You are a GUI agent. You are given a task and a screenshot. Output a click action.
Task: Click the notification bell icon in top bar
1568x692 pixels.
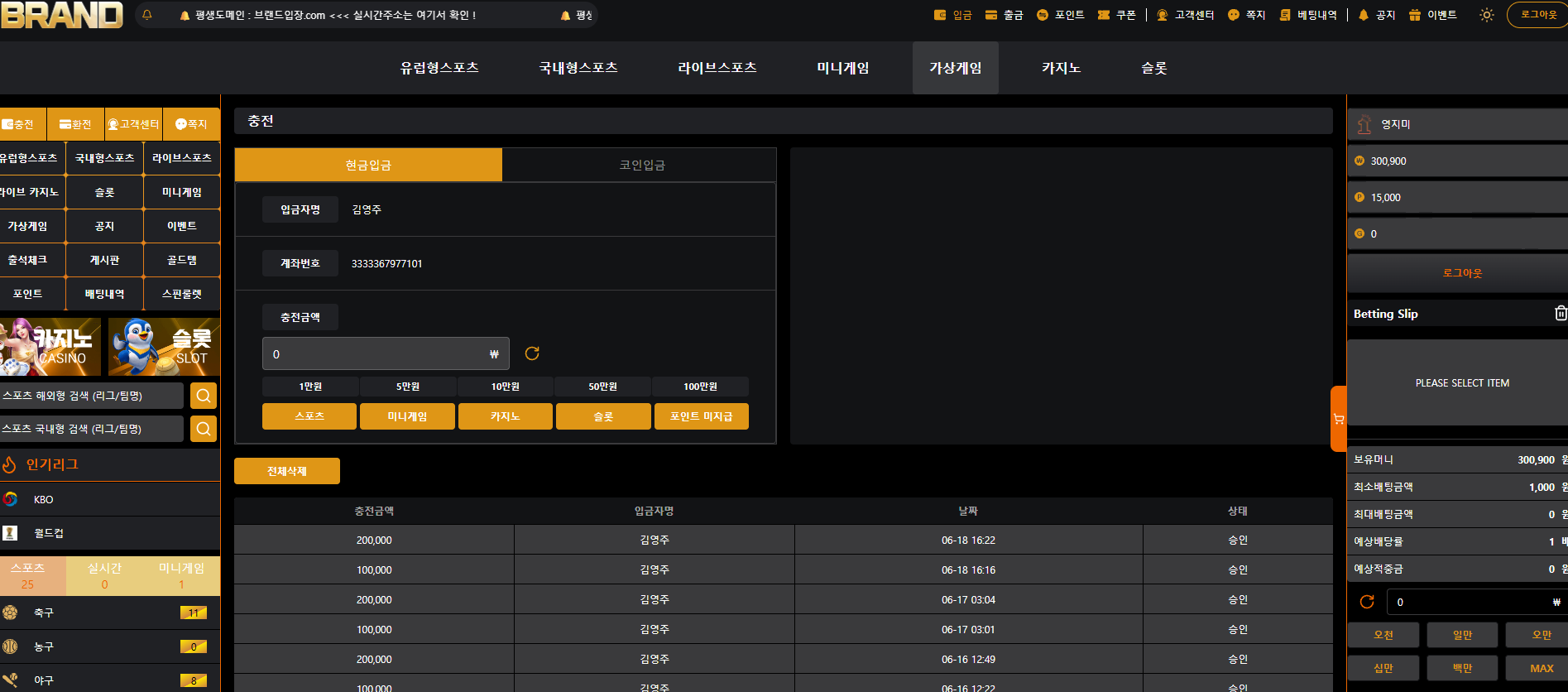pos(147,15)
